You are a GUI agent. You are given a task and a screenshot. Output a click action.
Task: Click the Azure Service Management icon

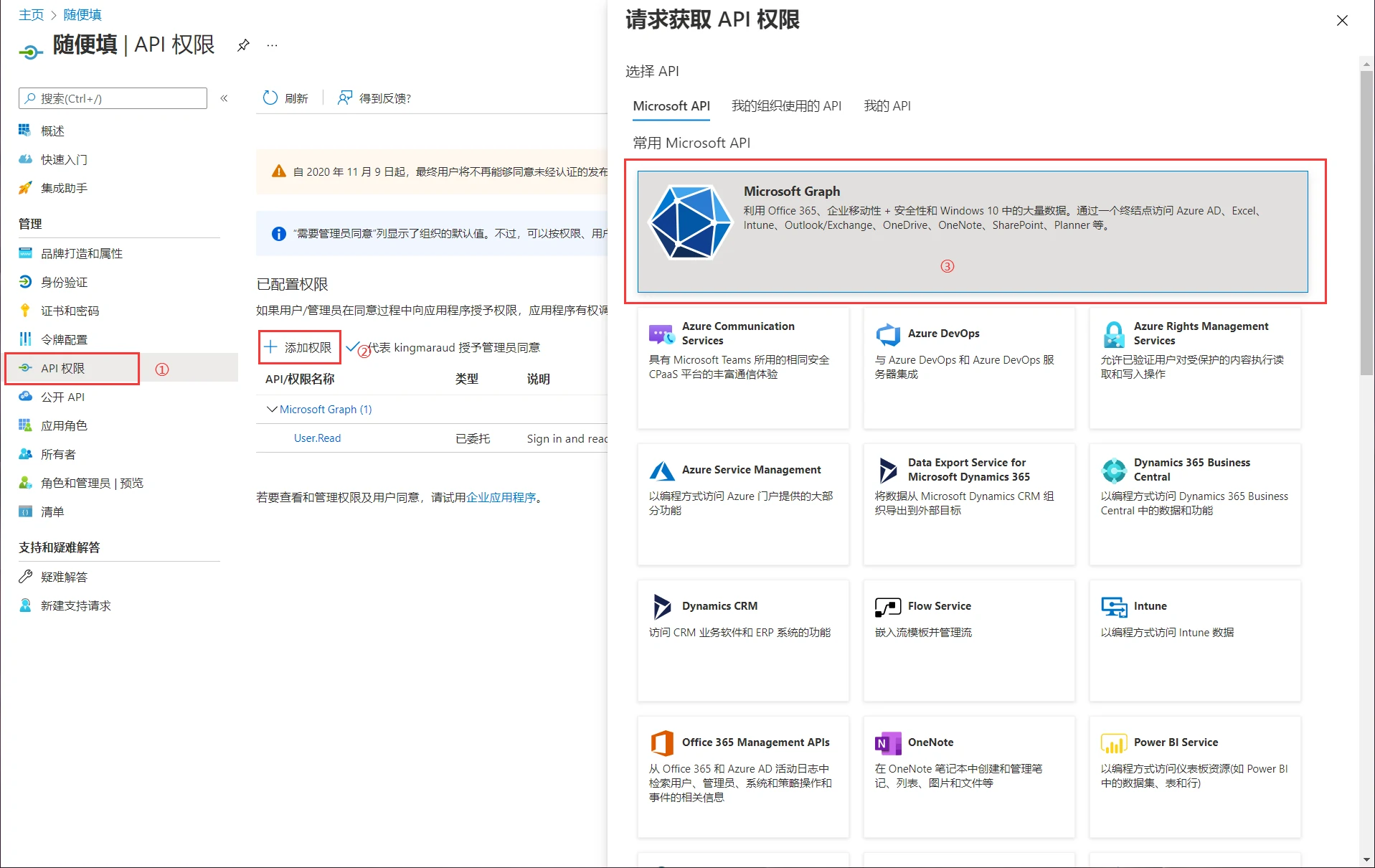(x=661, y=471)
